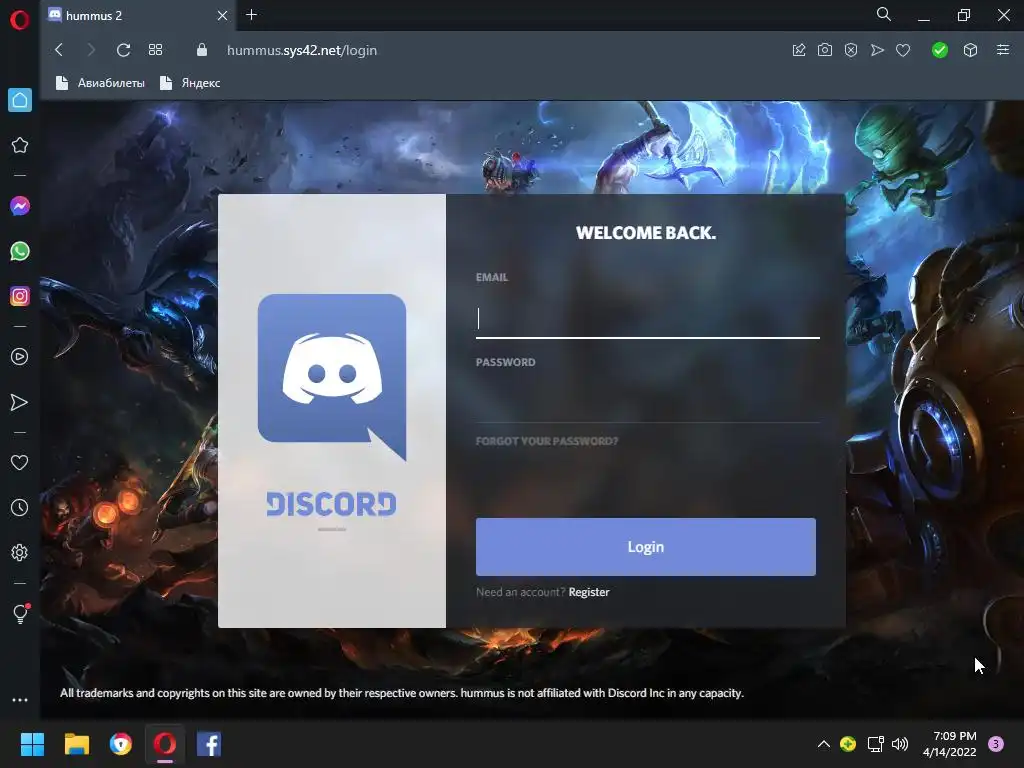
Task: Open File Explorer from taskbar
Action: pyautogui.click(x=76, y=744)
